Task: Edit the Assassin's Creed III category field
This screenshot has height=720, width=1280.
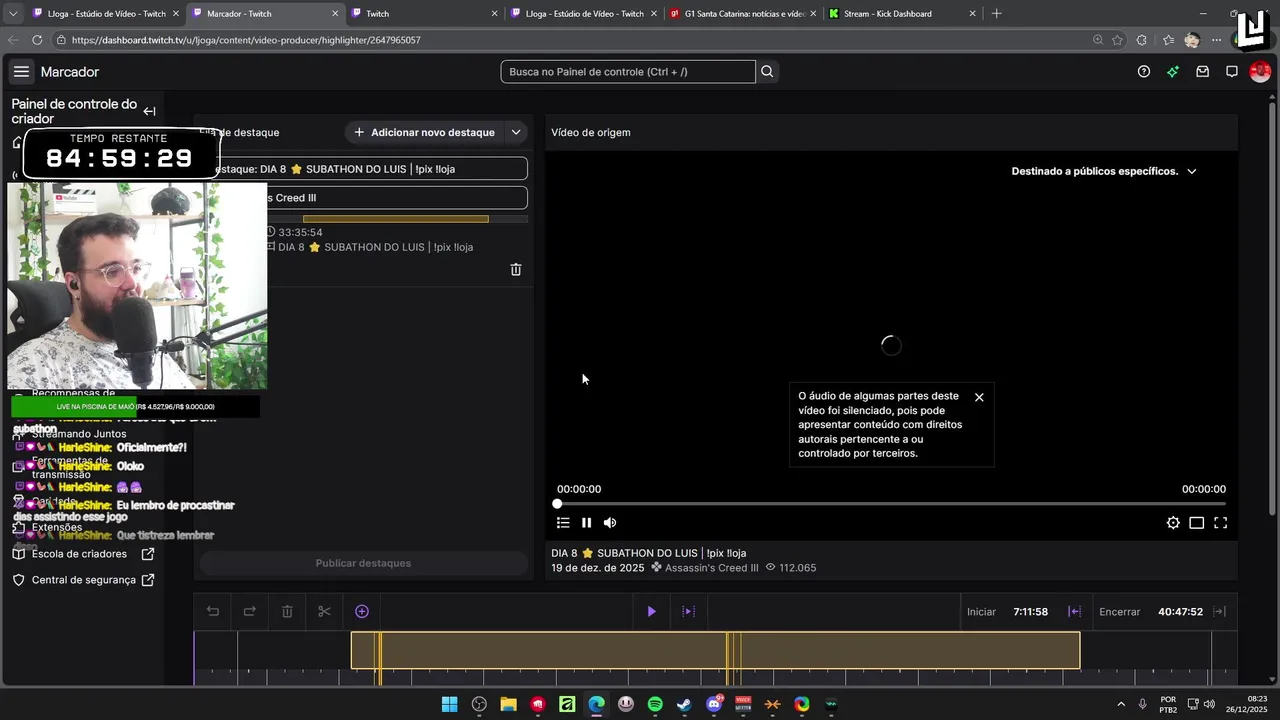Action: point(363,198)
